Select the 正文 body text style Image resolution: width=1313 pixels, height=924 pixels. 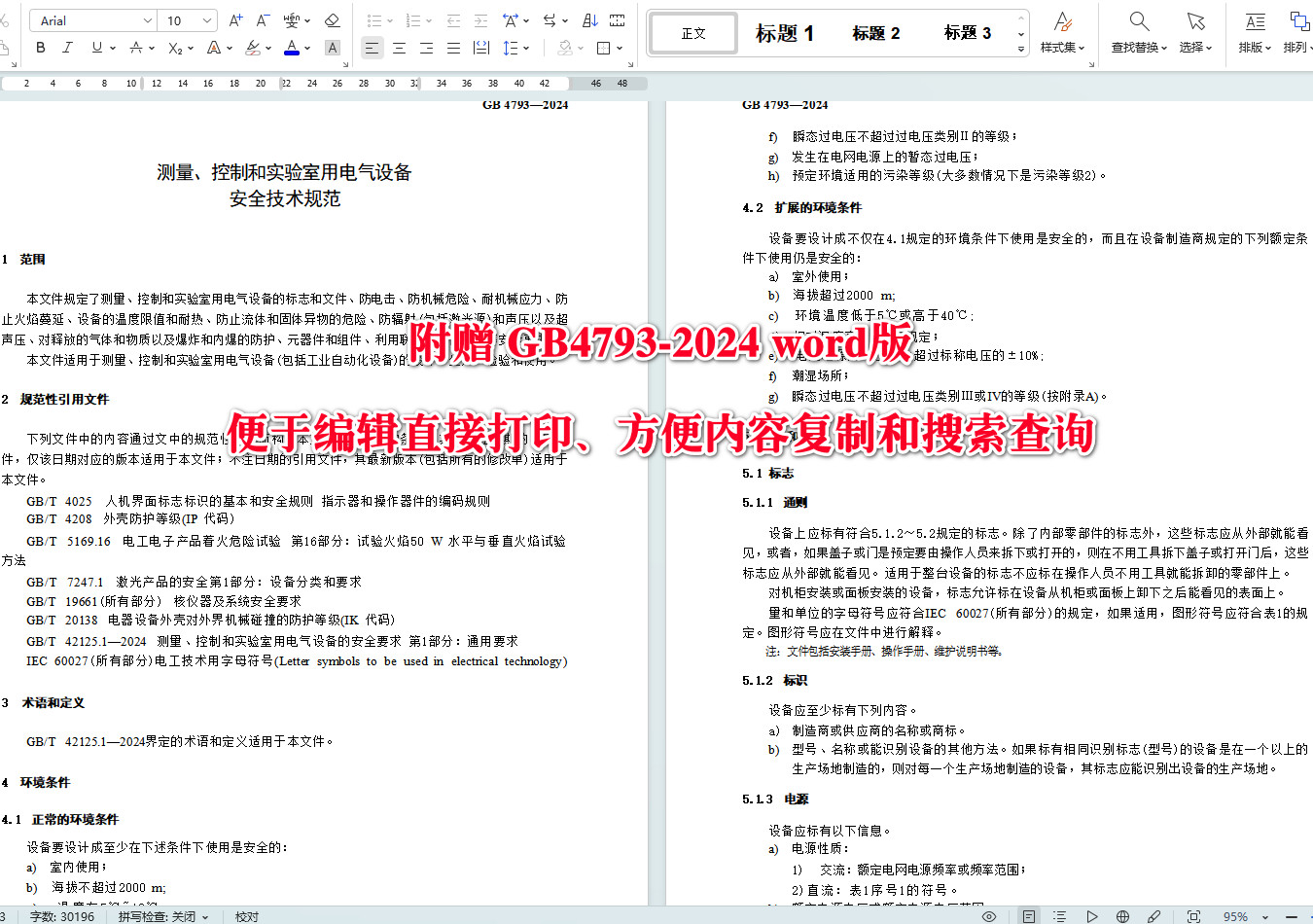coord(692,32)
